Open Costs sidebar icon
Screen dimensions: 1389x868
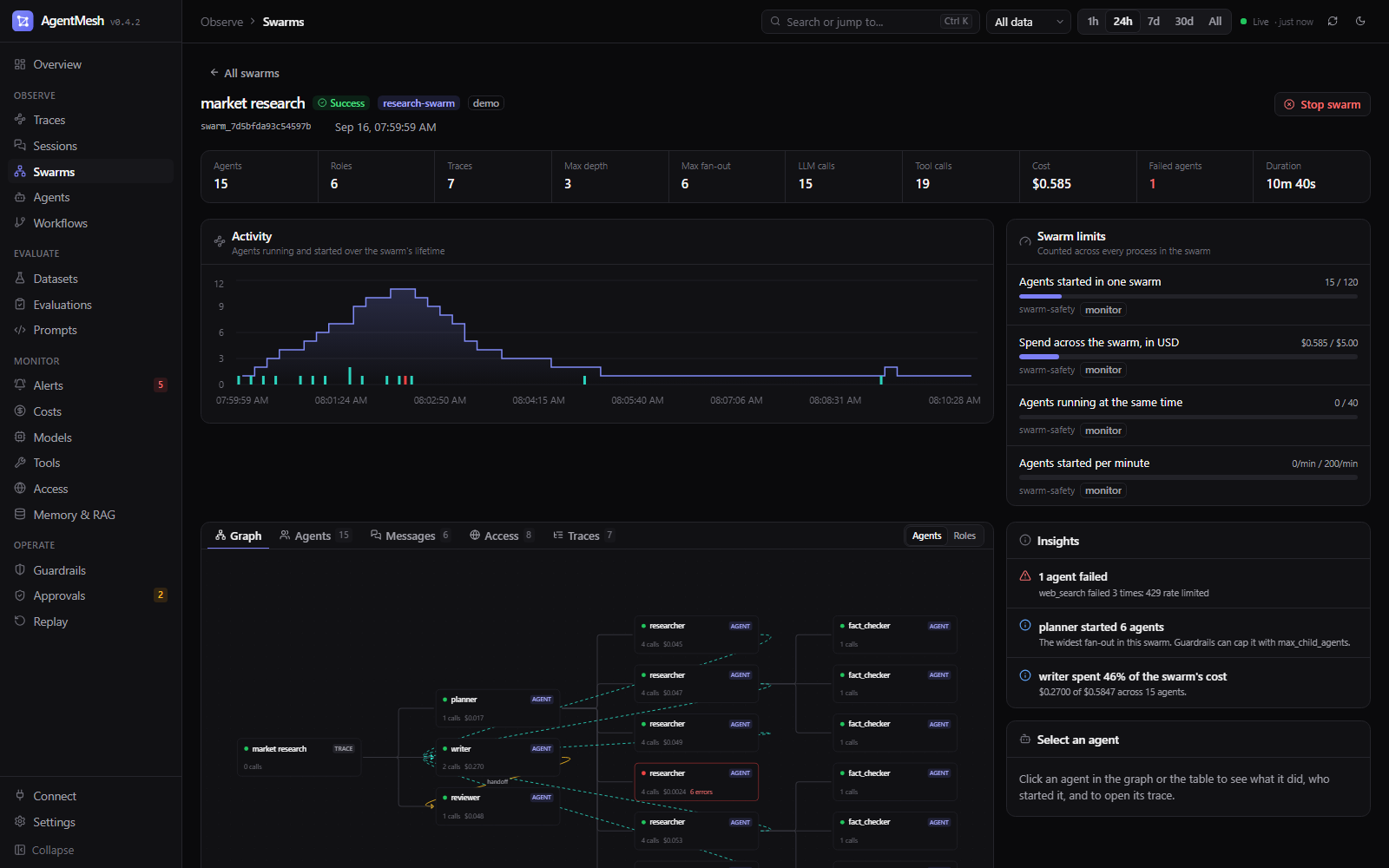click(x=20, y=411)
